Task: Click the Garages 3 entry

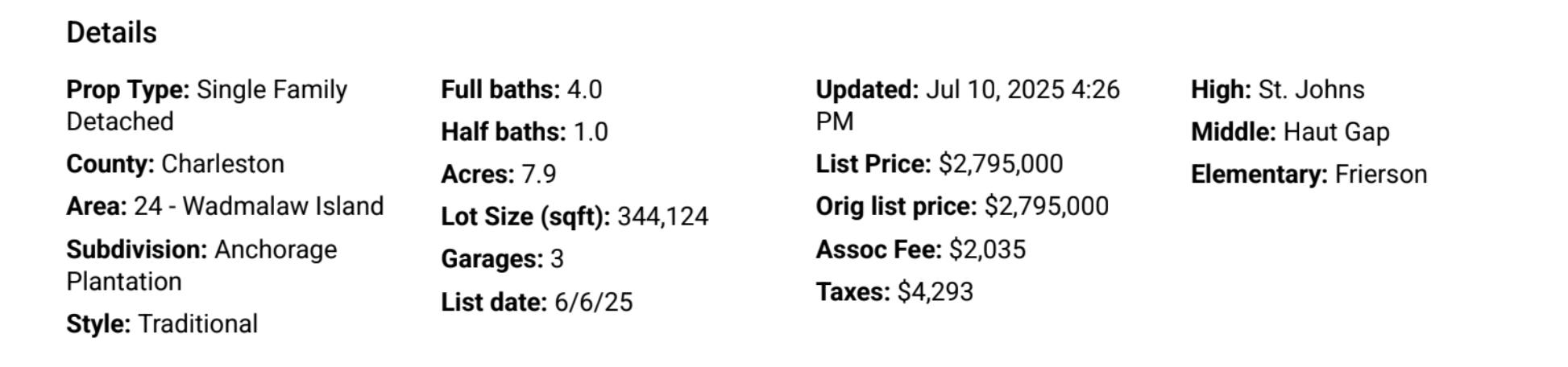Action: click(503, 259)
